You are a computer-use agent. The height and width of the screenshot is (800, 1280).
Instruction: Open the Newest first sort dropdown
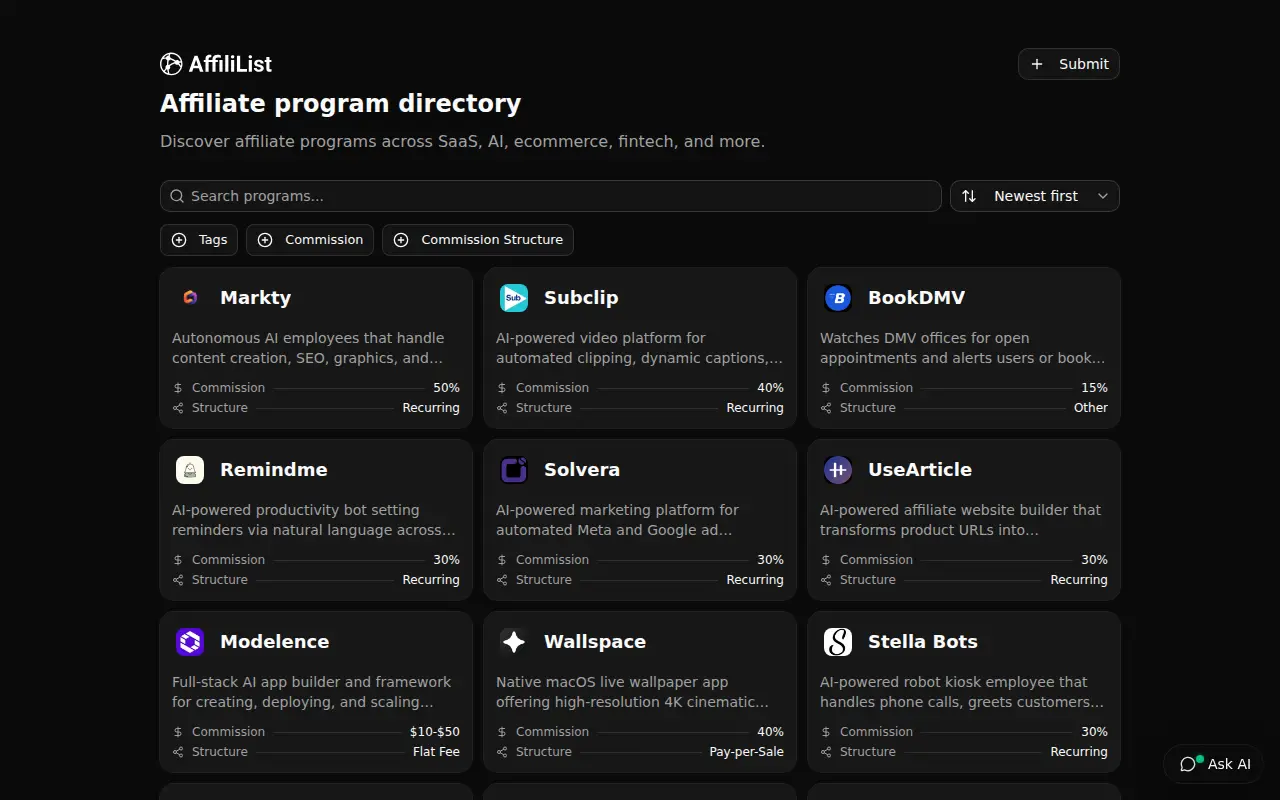pyautogui.click(x=1035, y=196)
